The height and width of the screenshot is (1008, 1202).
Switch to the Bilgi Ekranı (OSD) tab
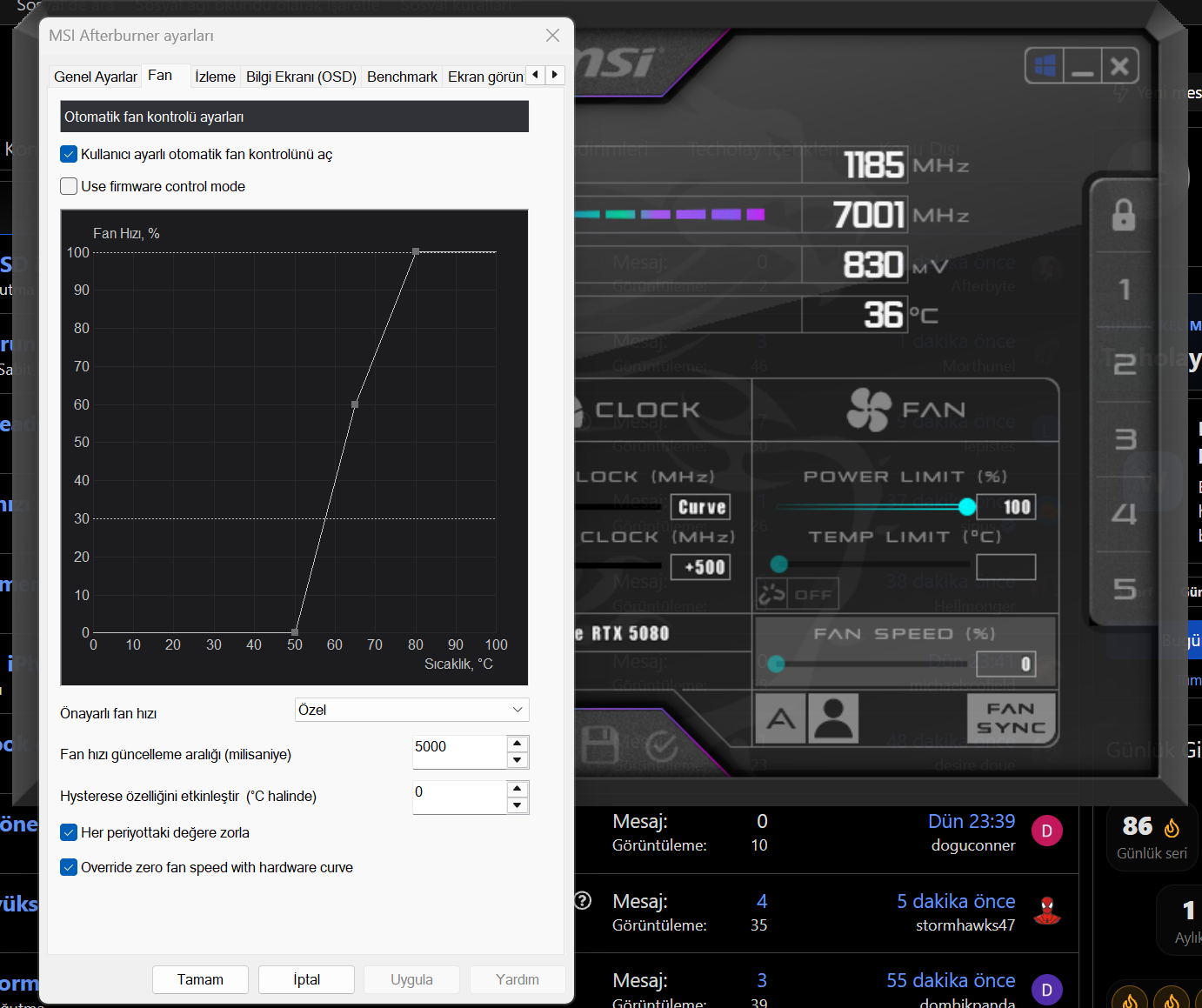[301, 77]
